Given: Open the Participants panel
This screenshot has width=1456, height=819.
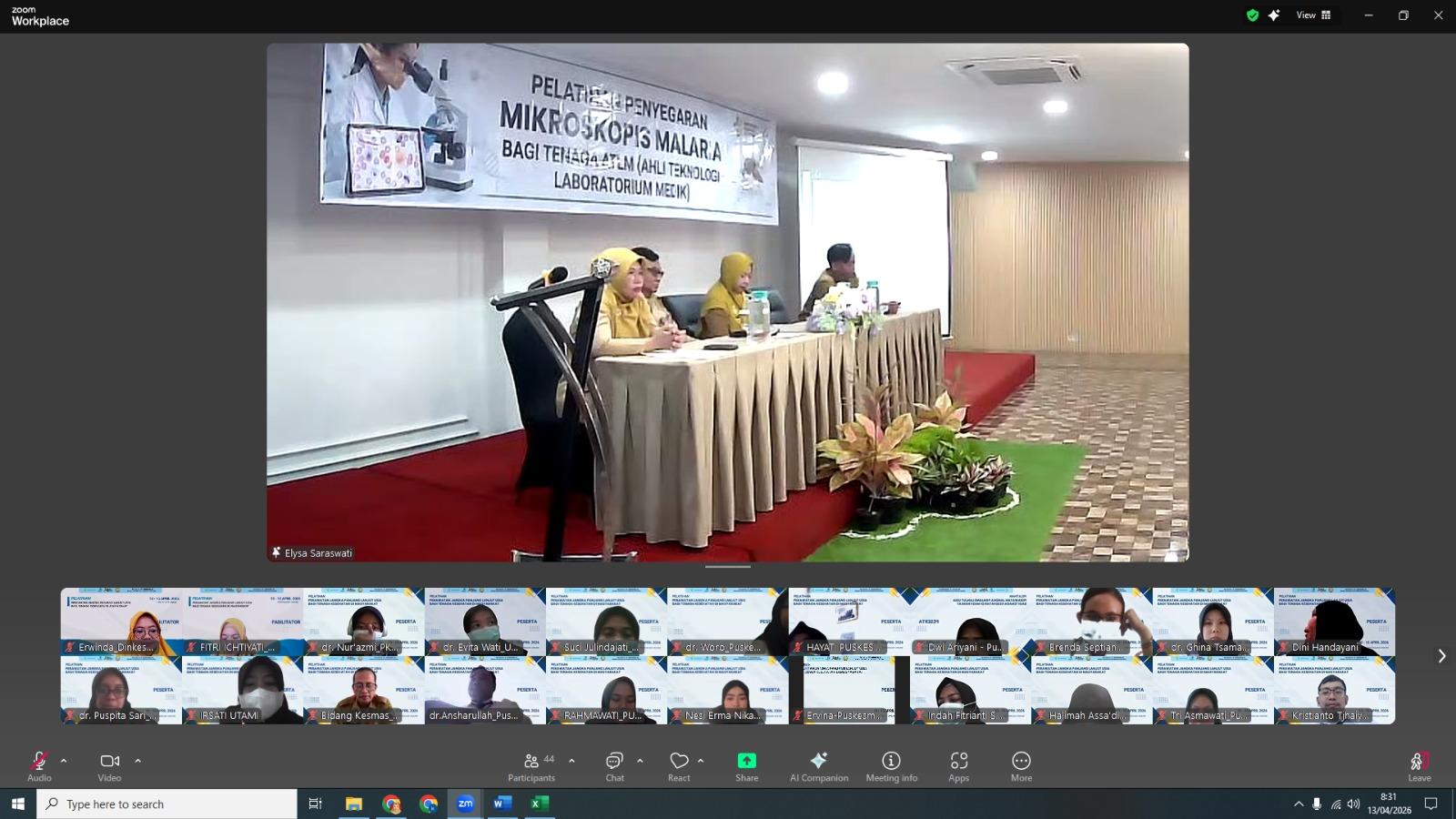Looking at the screenshot, I should [532, 766].
